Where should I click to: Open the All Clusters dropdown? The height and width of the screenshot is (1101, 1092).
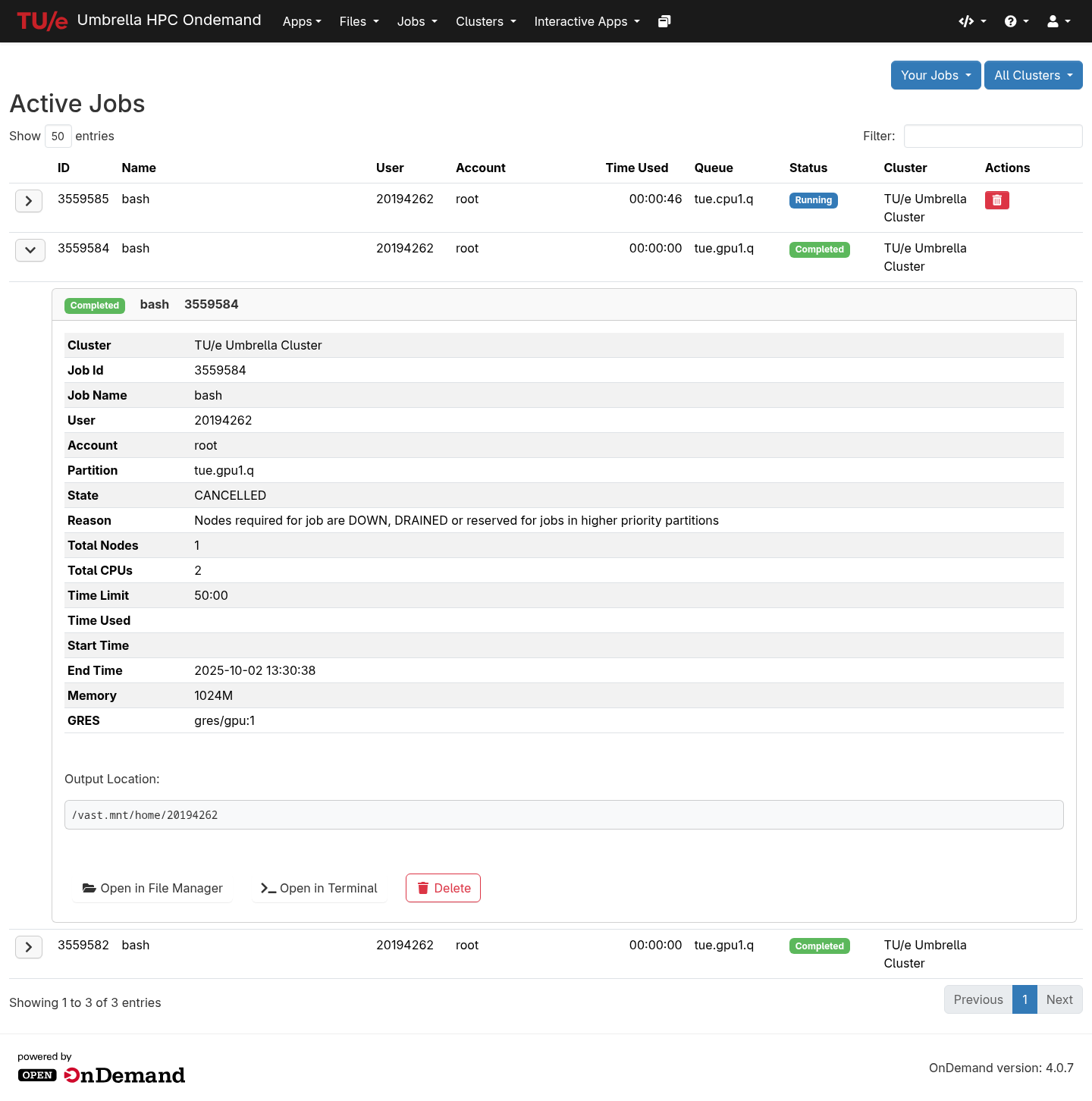pos(1033,75)
